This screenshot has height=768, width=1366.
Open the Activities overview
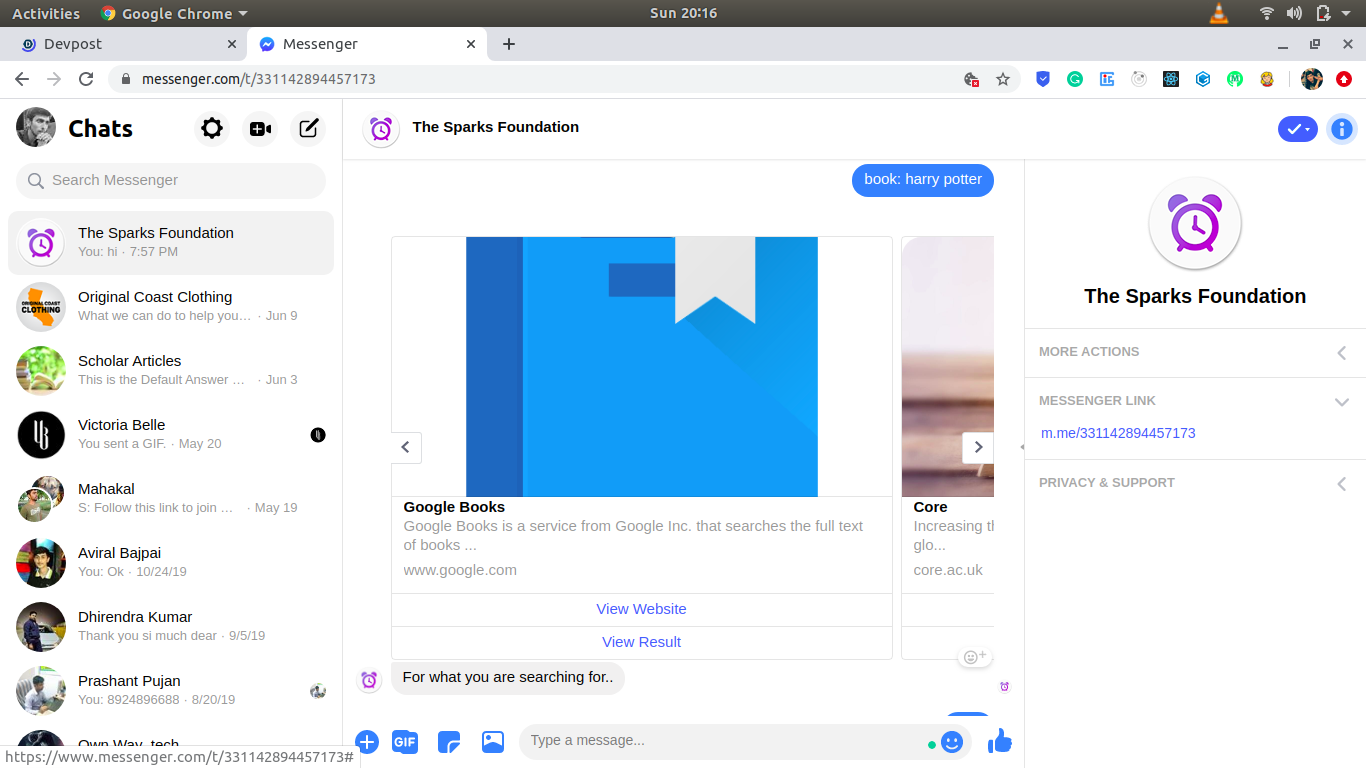[46, 13]
